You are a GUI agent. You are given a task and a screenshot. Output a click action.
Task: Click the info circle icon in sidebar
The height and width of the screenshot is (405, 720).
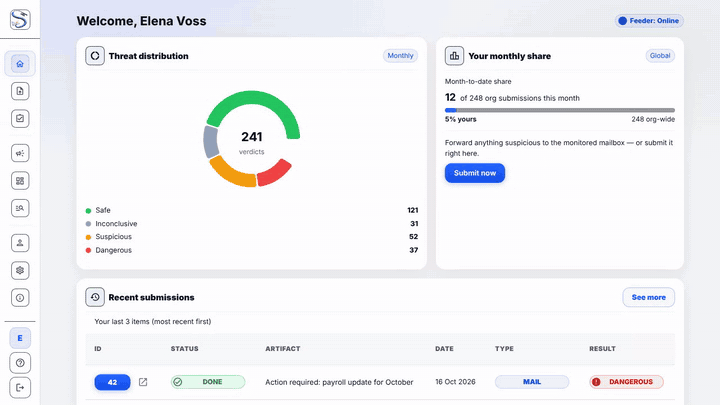[x=20, y=298]
